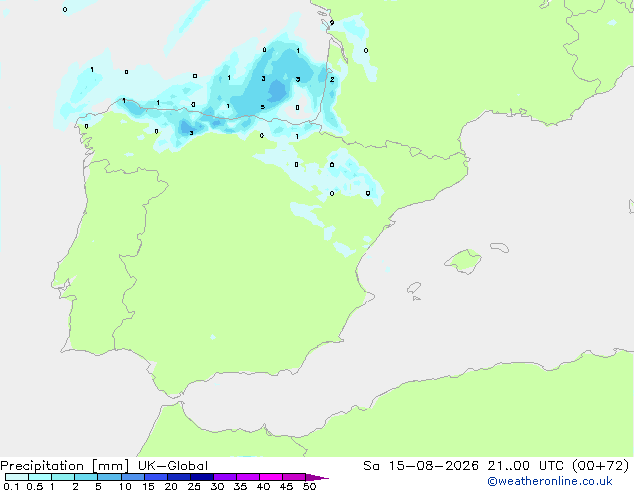Click the '5' precipitation value on the map
634x490 pixels.
tap(262, 107)
